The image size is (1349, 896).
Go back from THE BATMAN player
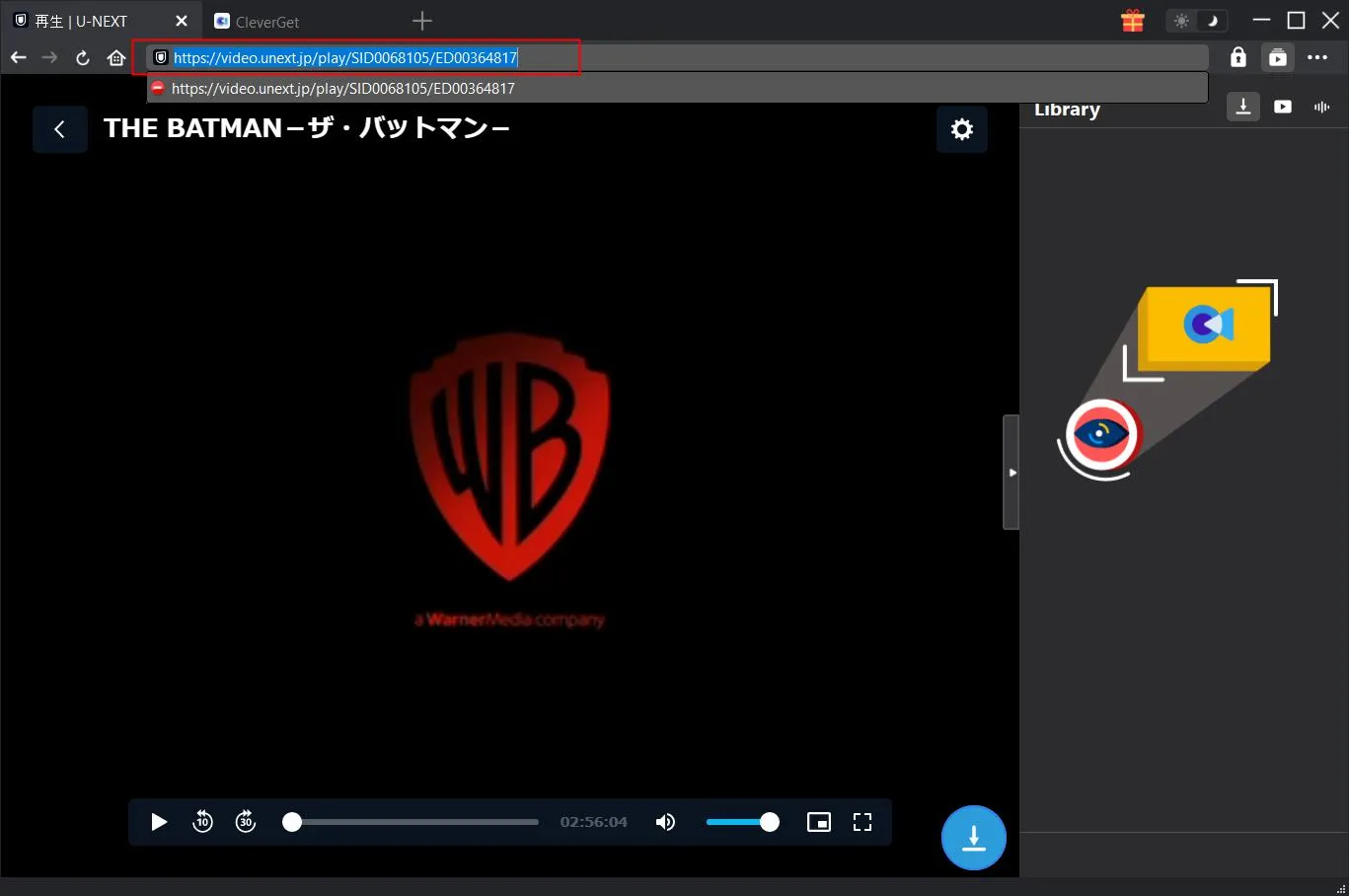(59, 129)
